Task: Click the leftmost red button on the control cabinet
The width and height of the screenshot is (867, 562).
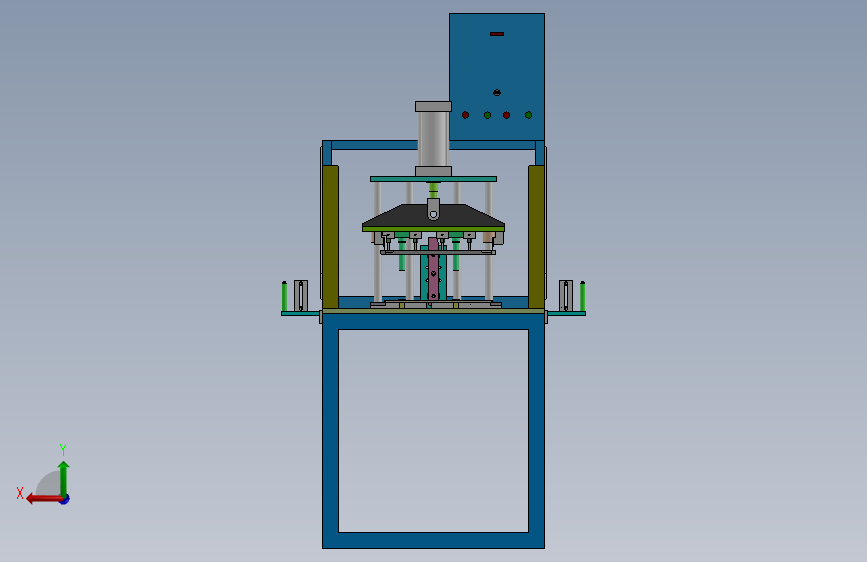Action: (x=466, y=115)
